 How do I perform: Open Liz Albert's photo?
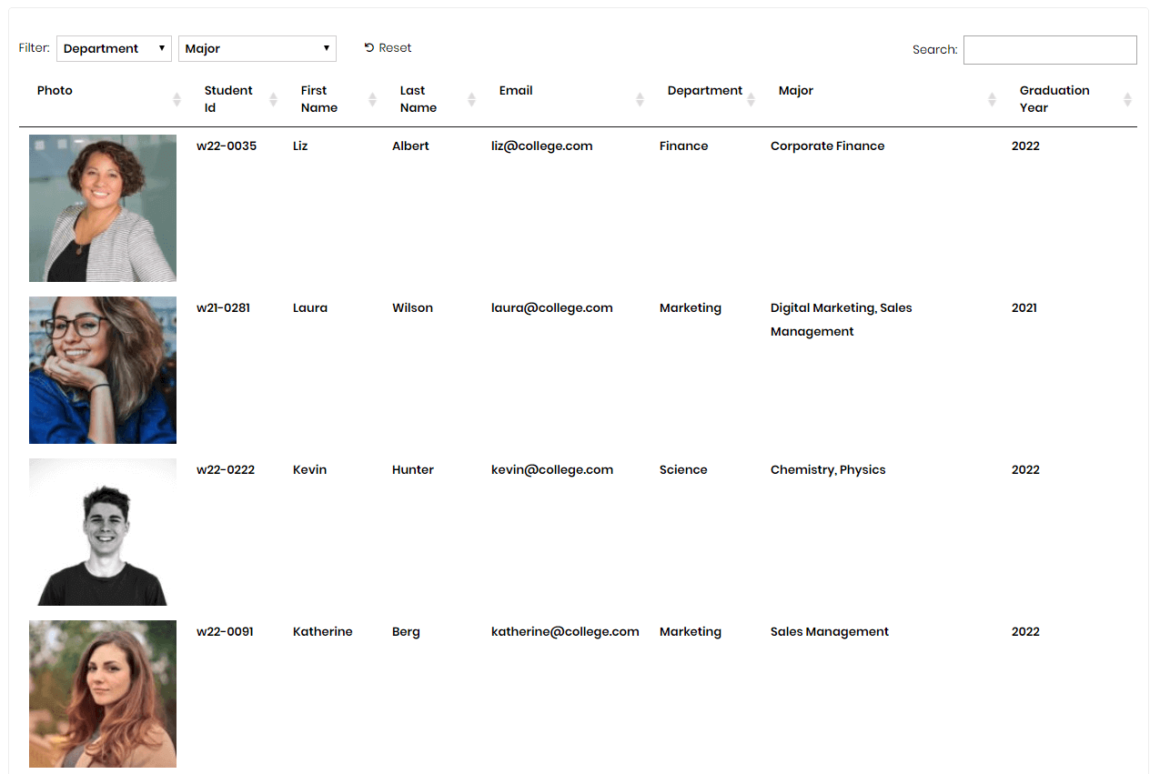click(103, 208)
